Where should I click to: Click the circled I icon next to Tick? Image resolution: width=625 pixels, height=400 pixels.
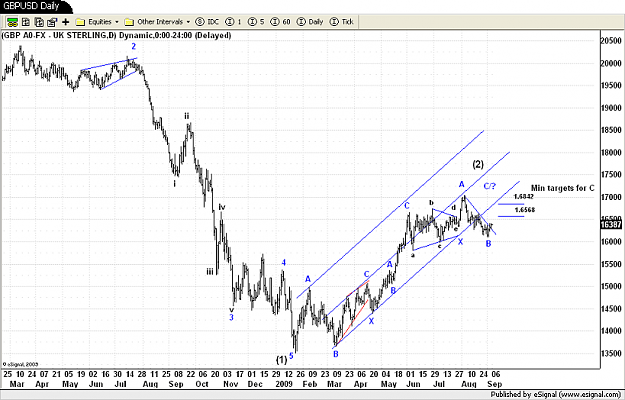point(334,22)
